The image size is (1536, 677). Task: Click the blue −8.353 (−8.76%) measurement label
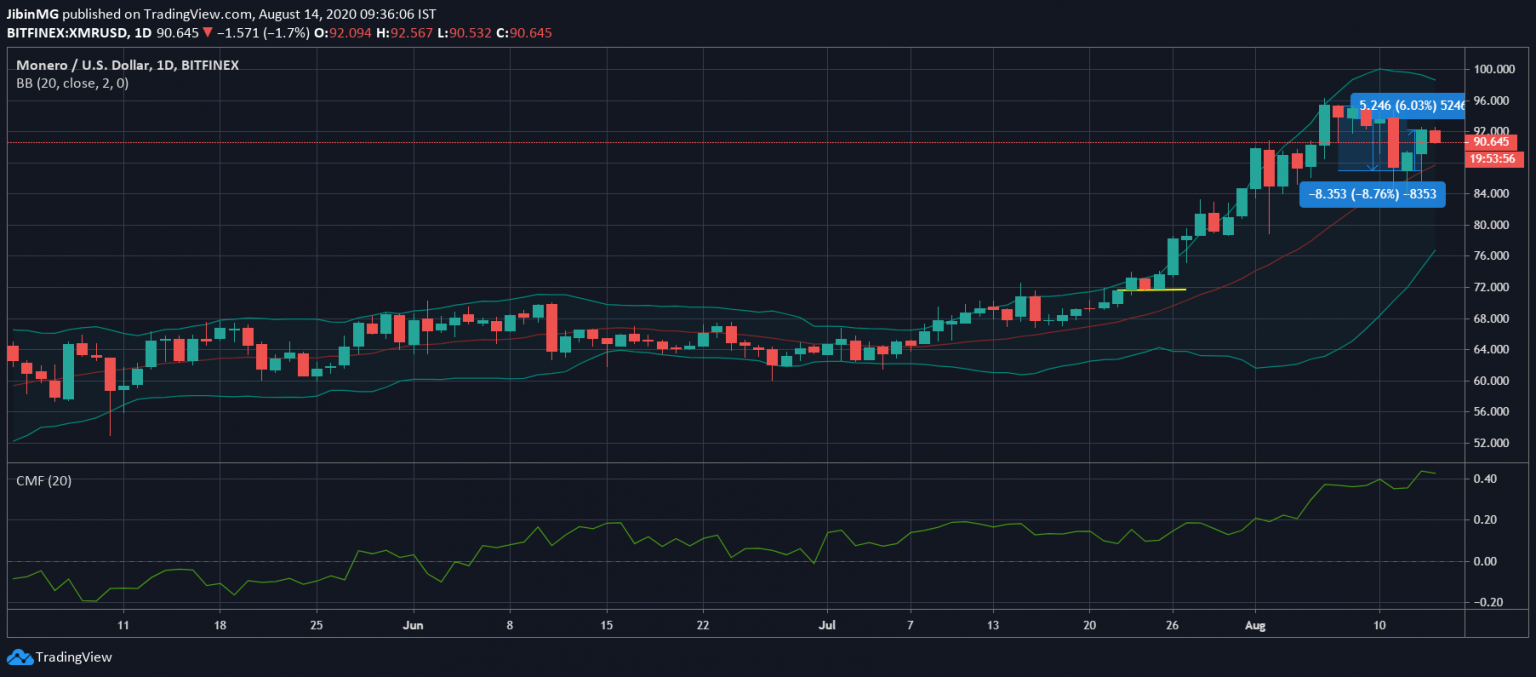pos(1372,195)
